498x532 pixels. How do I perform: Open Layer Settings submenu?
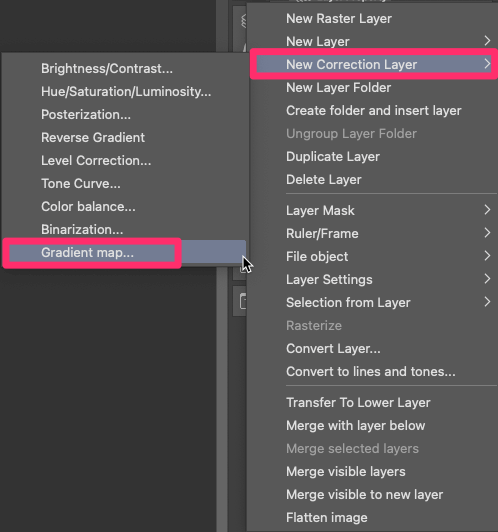(373, 280)
